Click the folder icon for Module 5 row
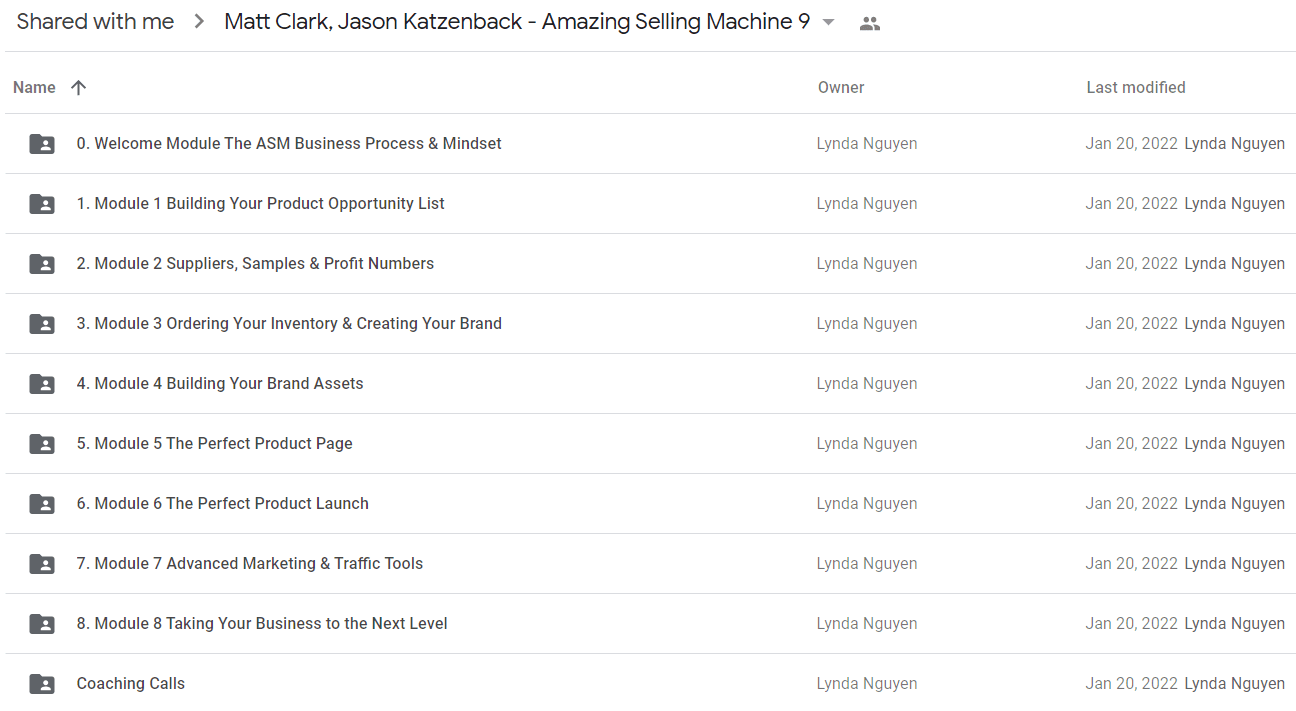The image size is (1296, 711). [42, 444]
